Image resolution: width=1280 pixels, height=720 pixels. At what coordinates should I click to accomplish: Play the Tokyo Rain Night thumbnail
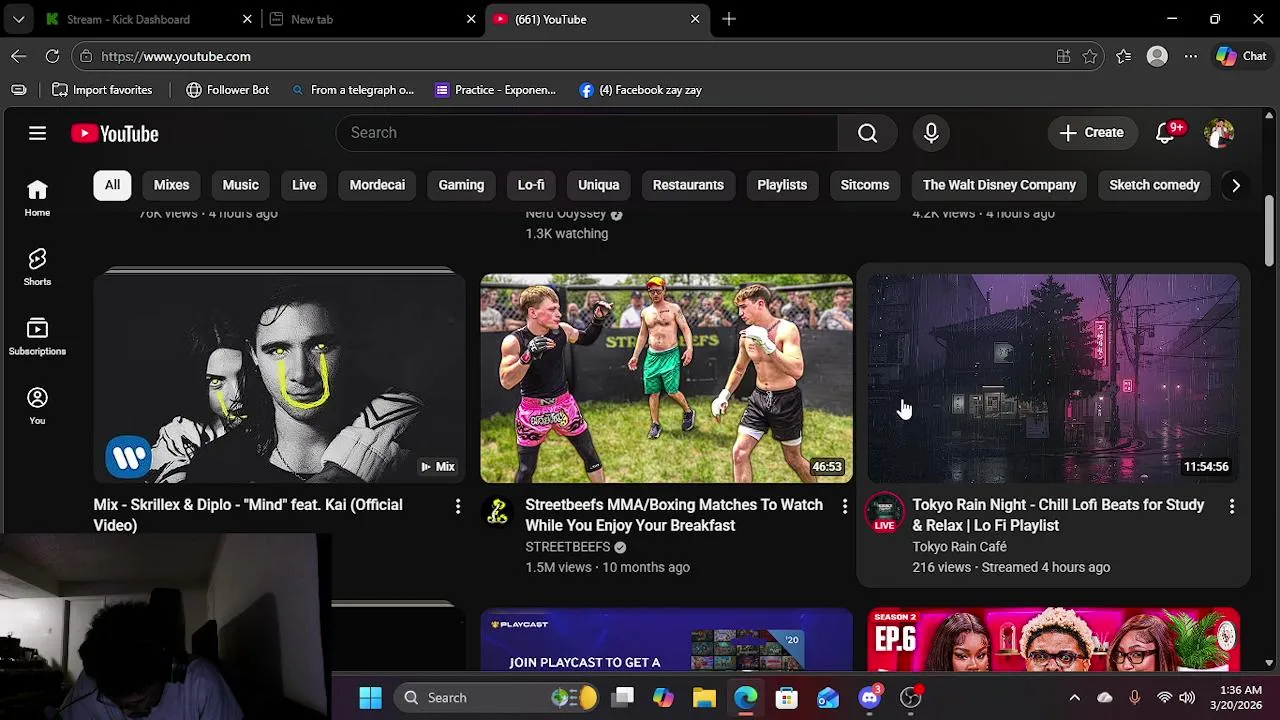click(x=1053, y=378)
